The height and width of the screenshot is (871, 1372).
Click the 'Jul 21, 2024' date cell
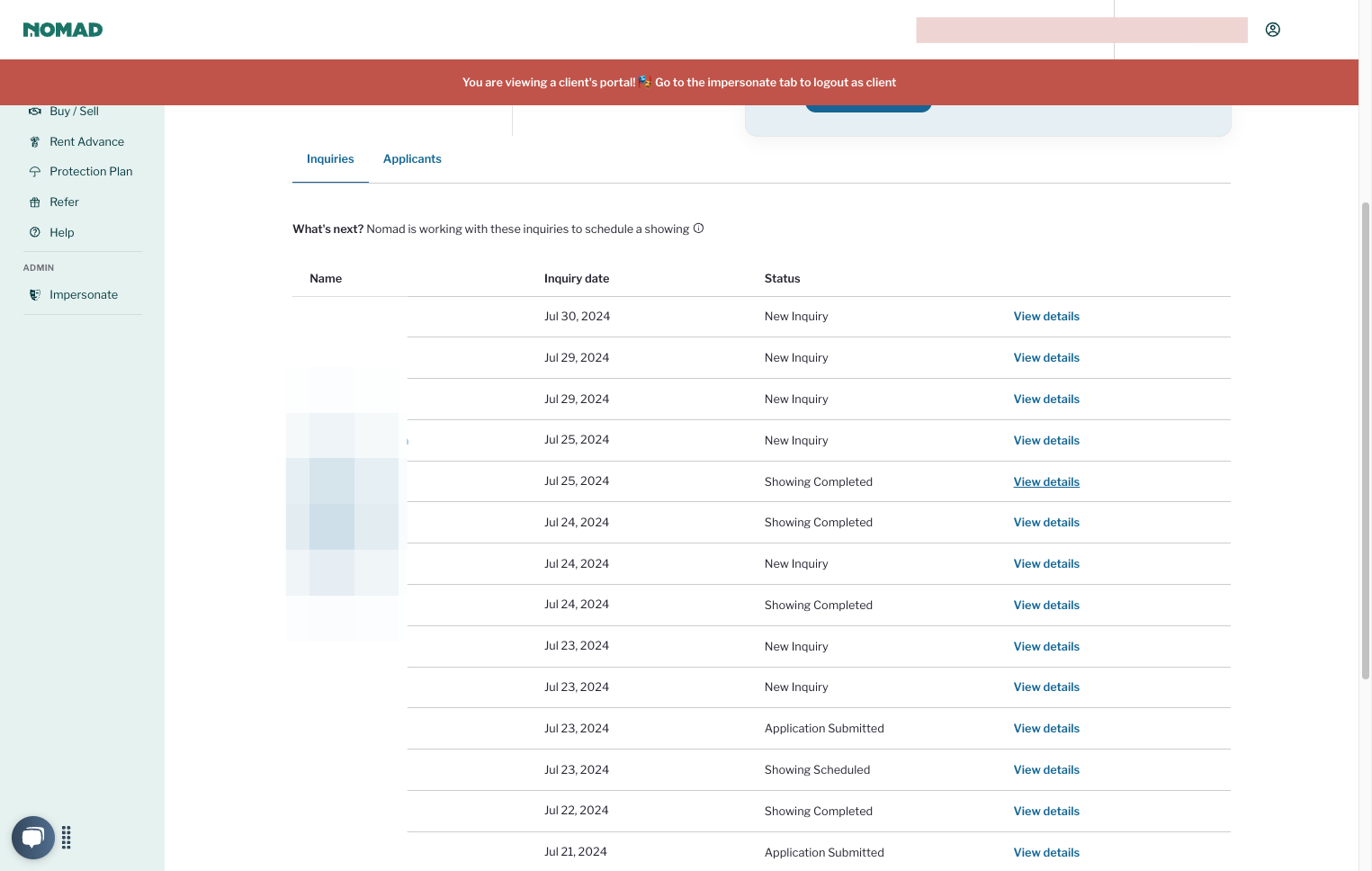[x=575, y=852]
